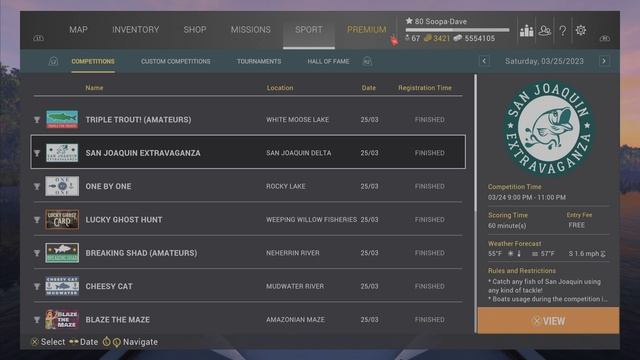Image resolution: width=640 pixels, height=360 pixels.
Task: Select the SPORT tab
Action: 309,30
